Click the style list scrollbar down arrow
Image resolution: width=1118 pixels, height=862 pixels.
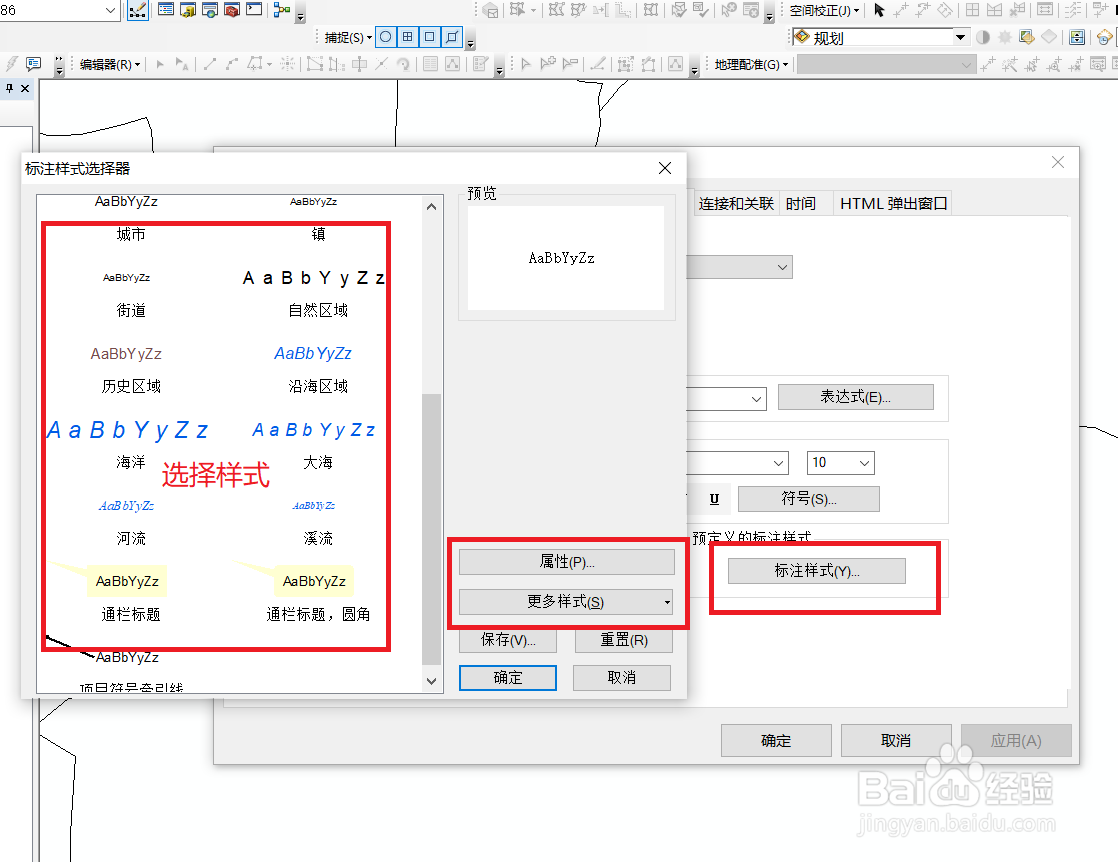click(x=431, y=680)
